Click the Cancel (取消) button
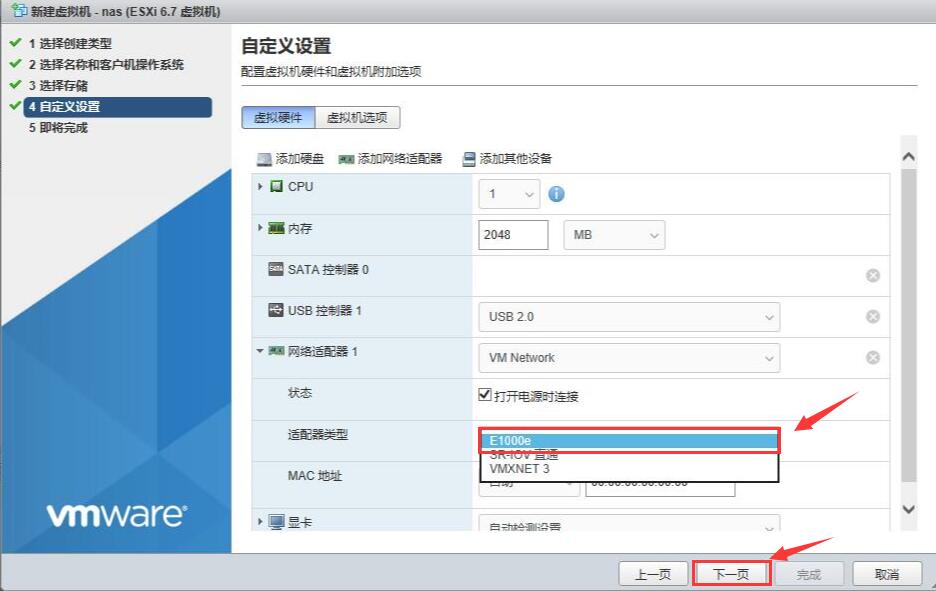 [x=886, y=574]
